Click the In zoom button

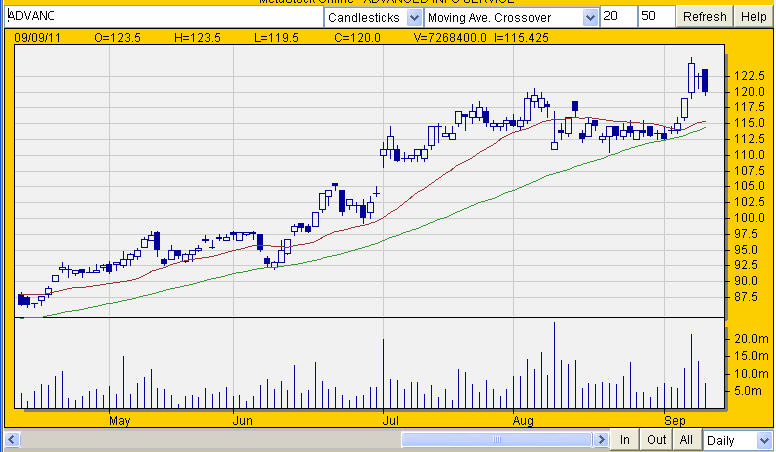[625, 440]
